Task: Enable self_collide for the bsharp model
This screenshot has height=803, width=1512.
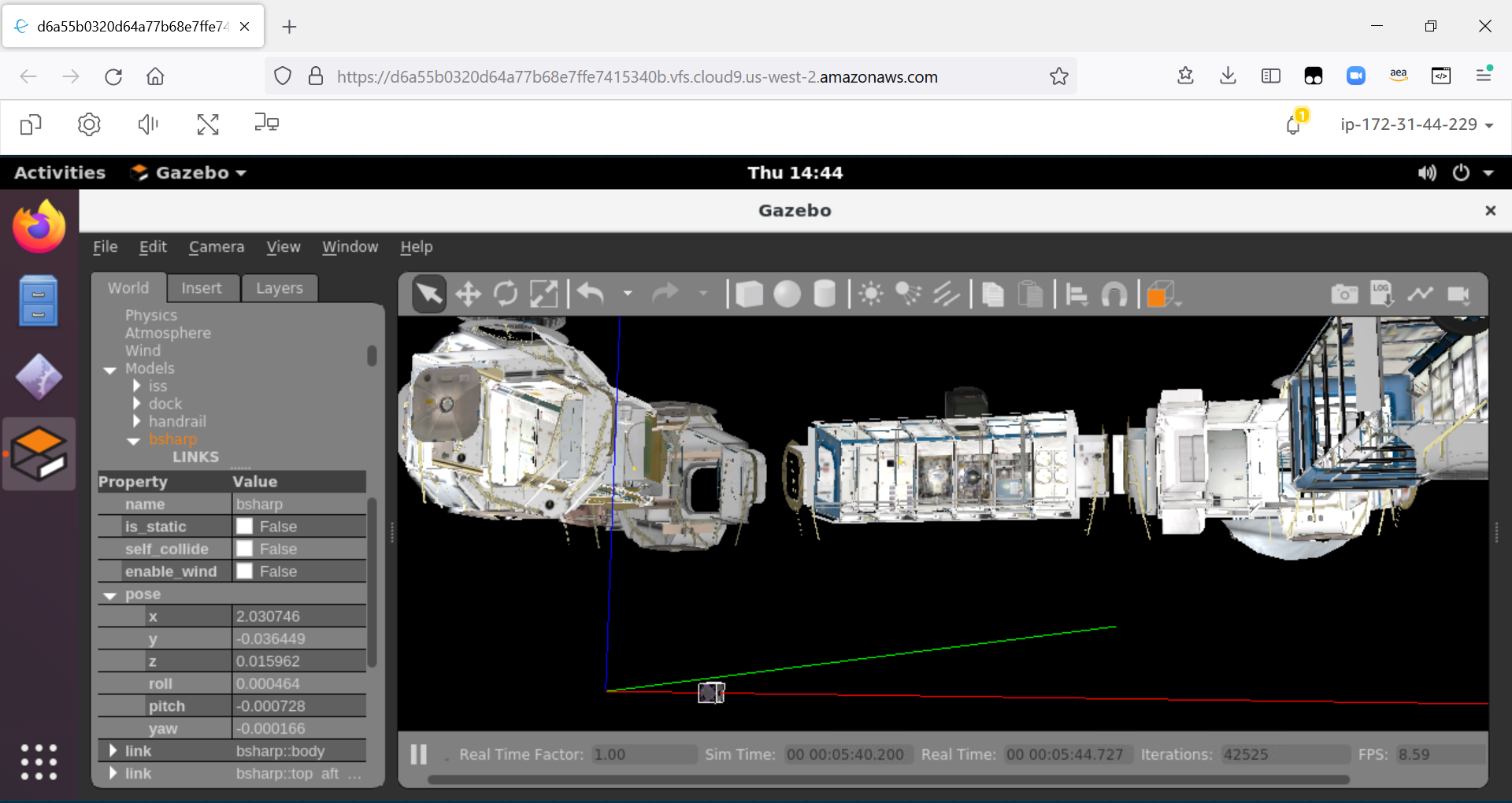Action: (x=245, y=548)
